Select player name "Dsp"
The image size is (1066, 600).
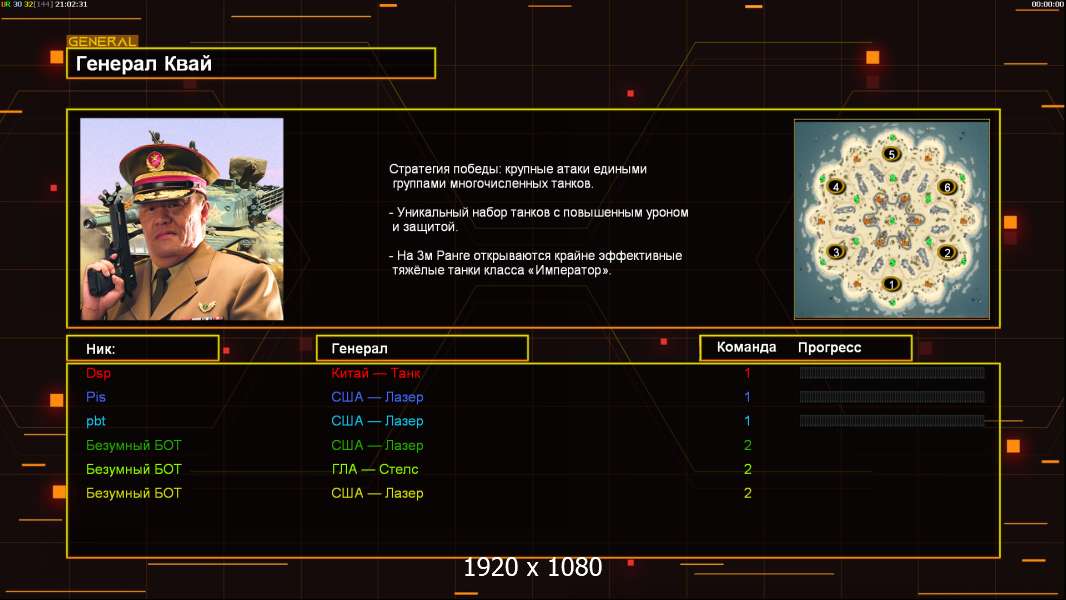[x=99, y=373]
